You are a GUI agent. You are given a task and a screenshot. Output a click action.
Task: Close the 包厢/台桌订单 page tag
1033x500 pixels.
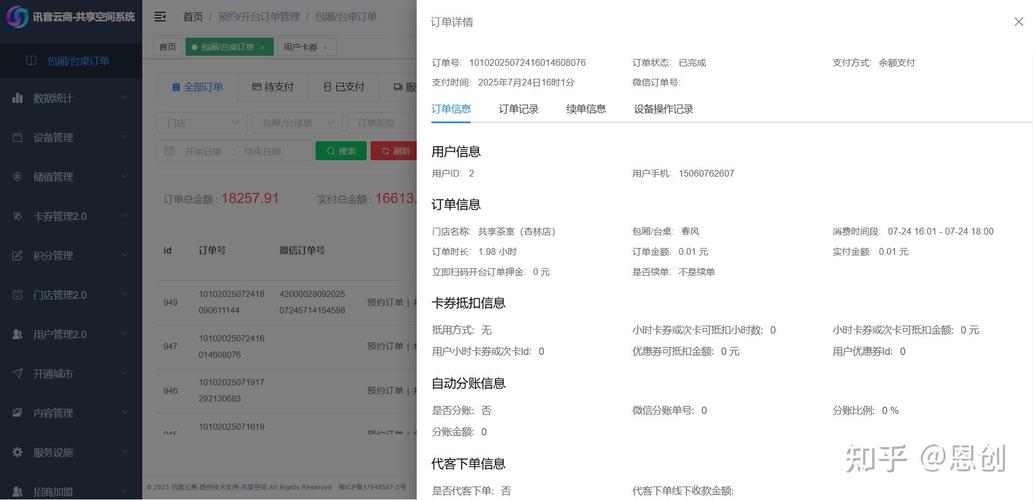pyautogui.click(x=262, y=47)
